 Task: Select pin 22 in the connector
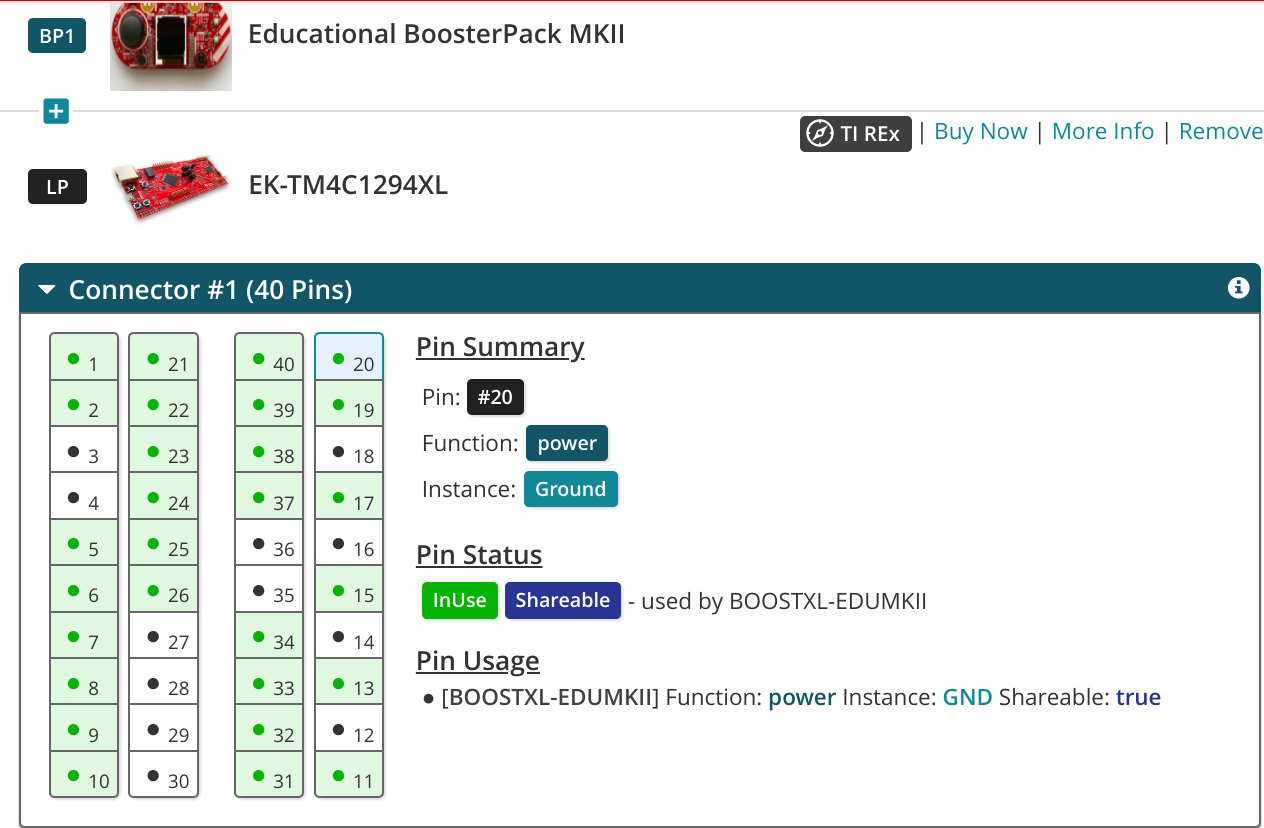pos(164,404)
